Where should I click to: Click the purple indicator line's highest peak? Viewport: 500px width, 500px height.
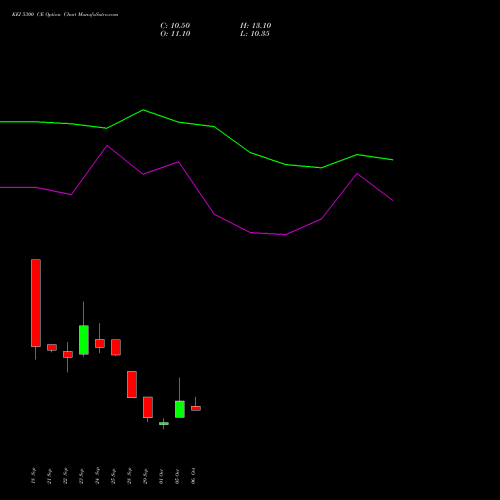pos(107,146)
